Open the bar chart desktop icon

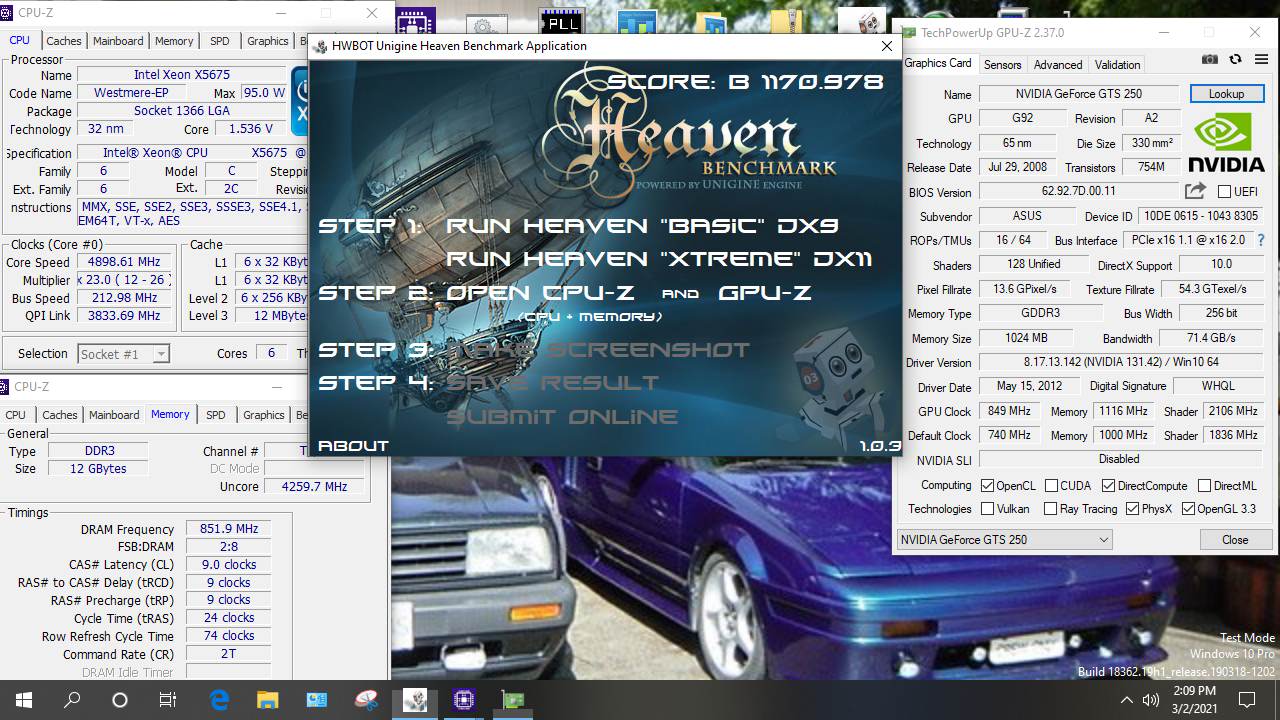tap(637, 22)
